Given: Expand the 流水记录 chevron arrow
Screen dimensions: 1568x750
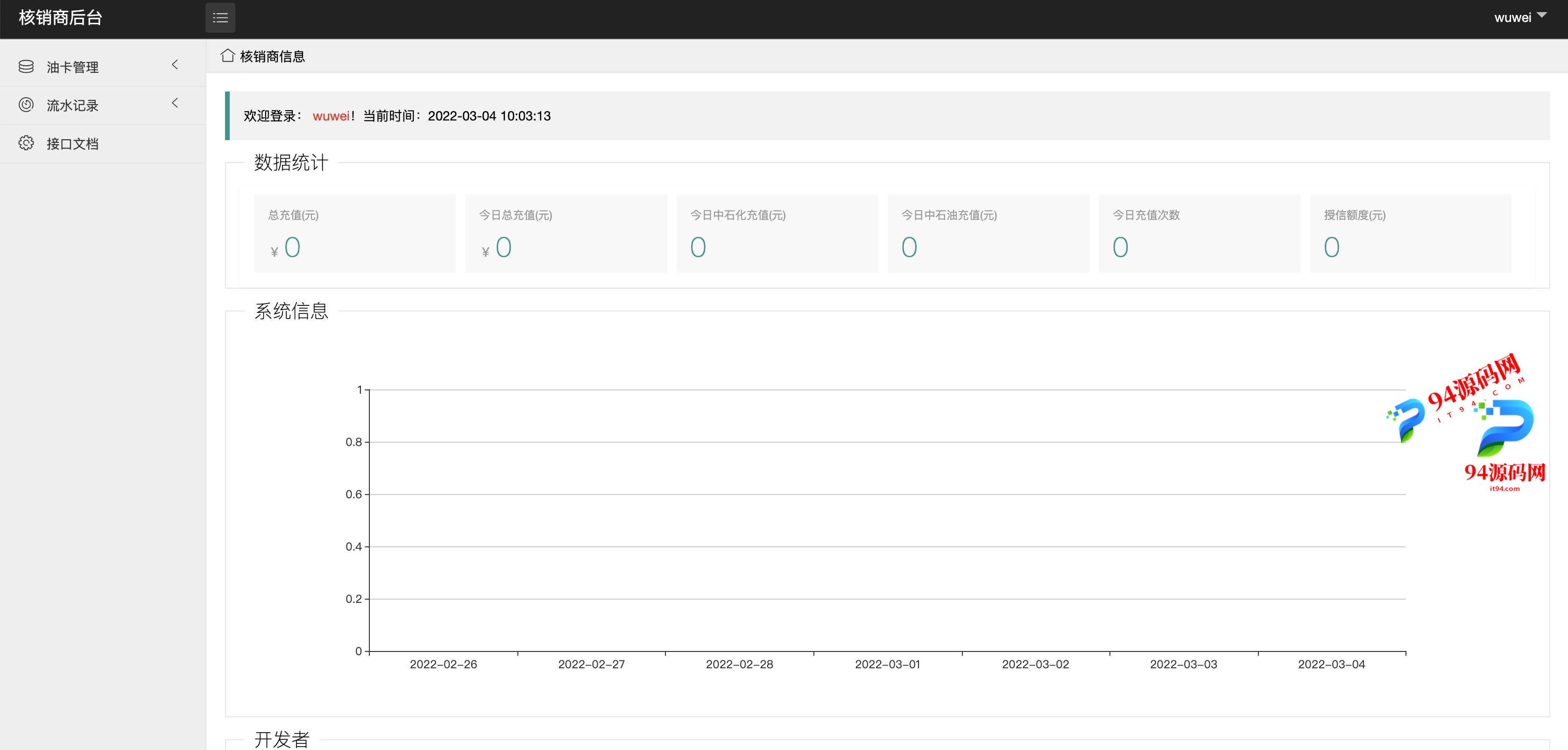Looking at the screenshot, I should pyautogui.click(x=175, y=103).
